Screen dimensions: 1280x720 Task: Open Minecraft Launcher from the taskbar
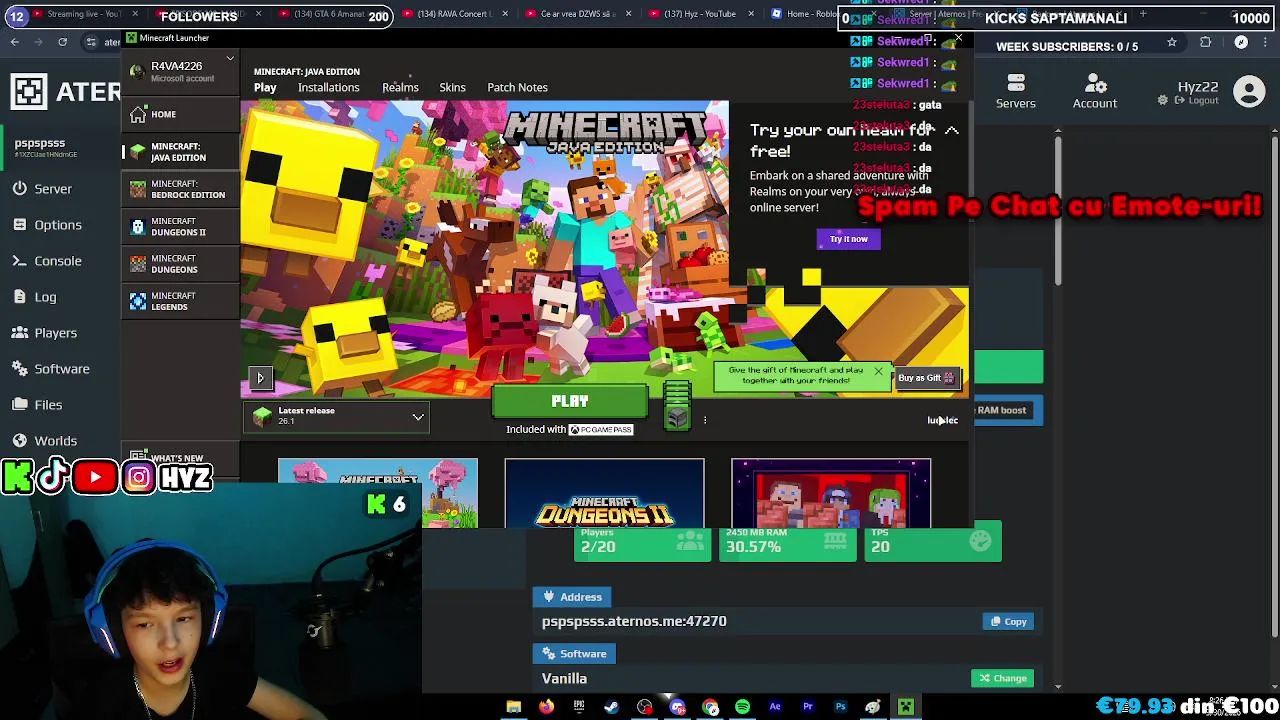(906, 707)
